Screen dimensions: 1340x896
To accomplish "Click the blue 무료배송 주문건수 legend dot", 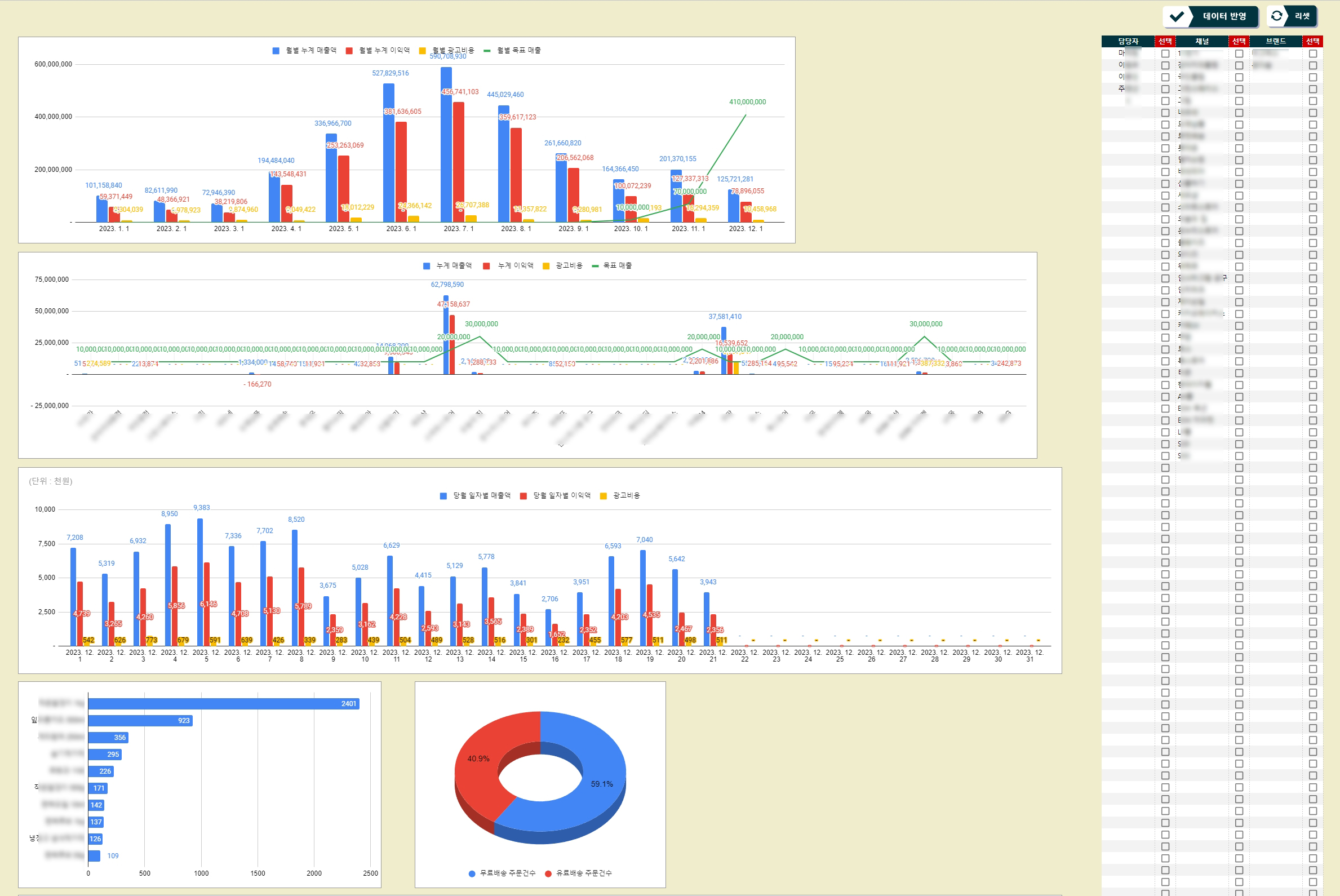I will pos(472,873).
